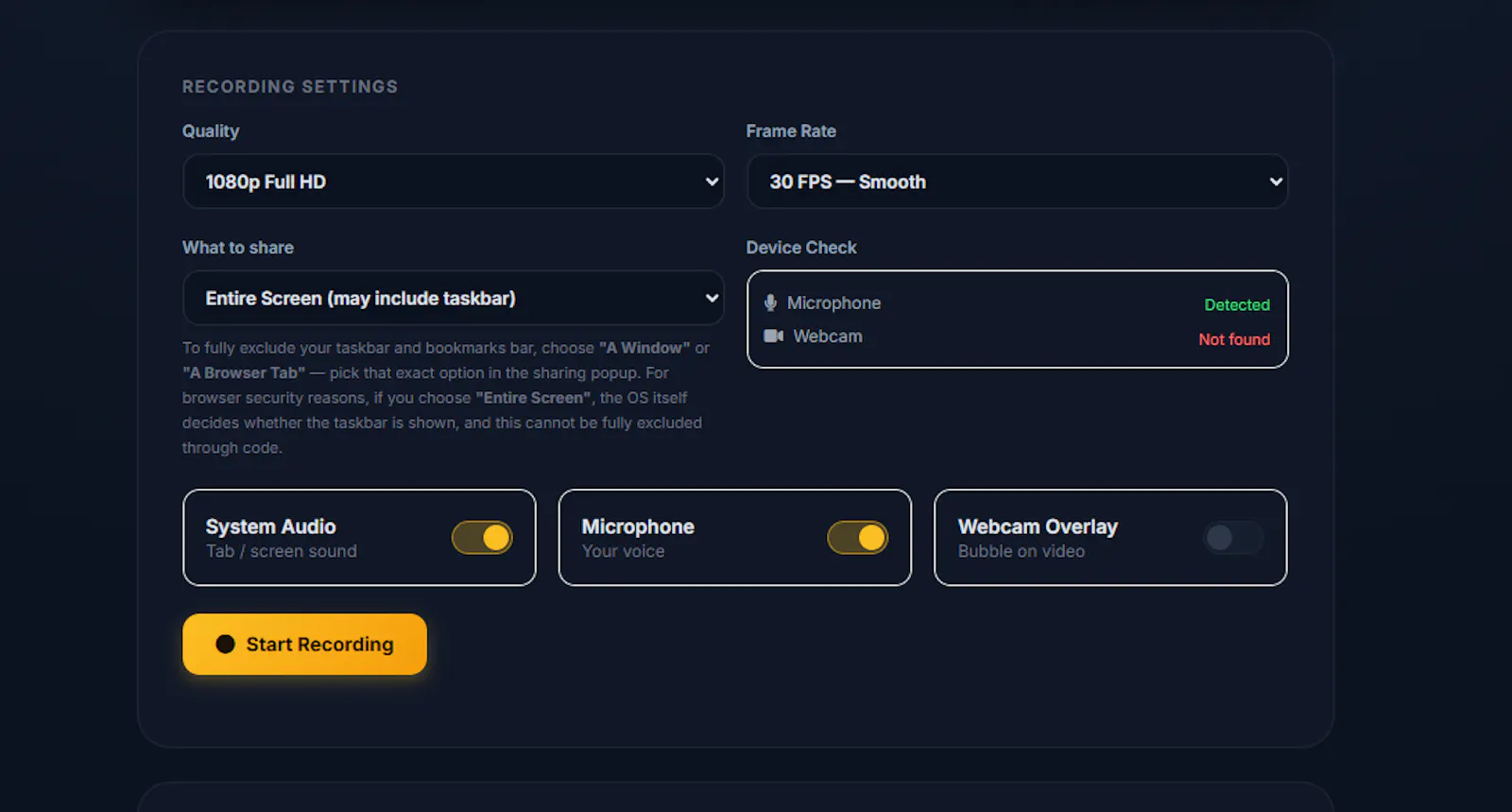Viewport: 1512px width, 812px height.
Task: Click the Quality label
Action: (x=211, y=130)
